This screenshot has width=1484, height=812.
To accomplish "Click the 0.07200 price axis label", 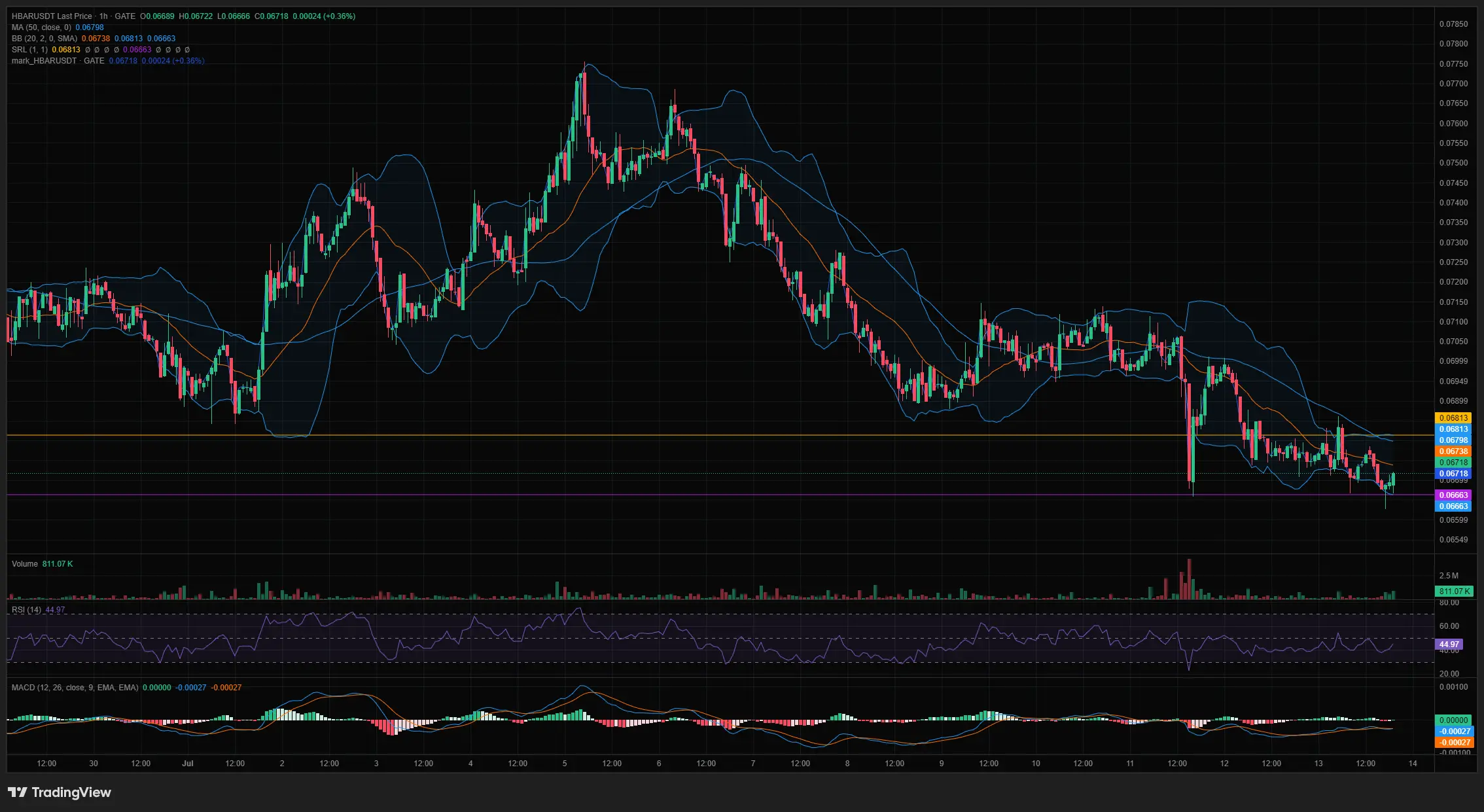I will point(1453,281).
